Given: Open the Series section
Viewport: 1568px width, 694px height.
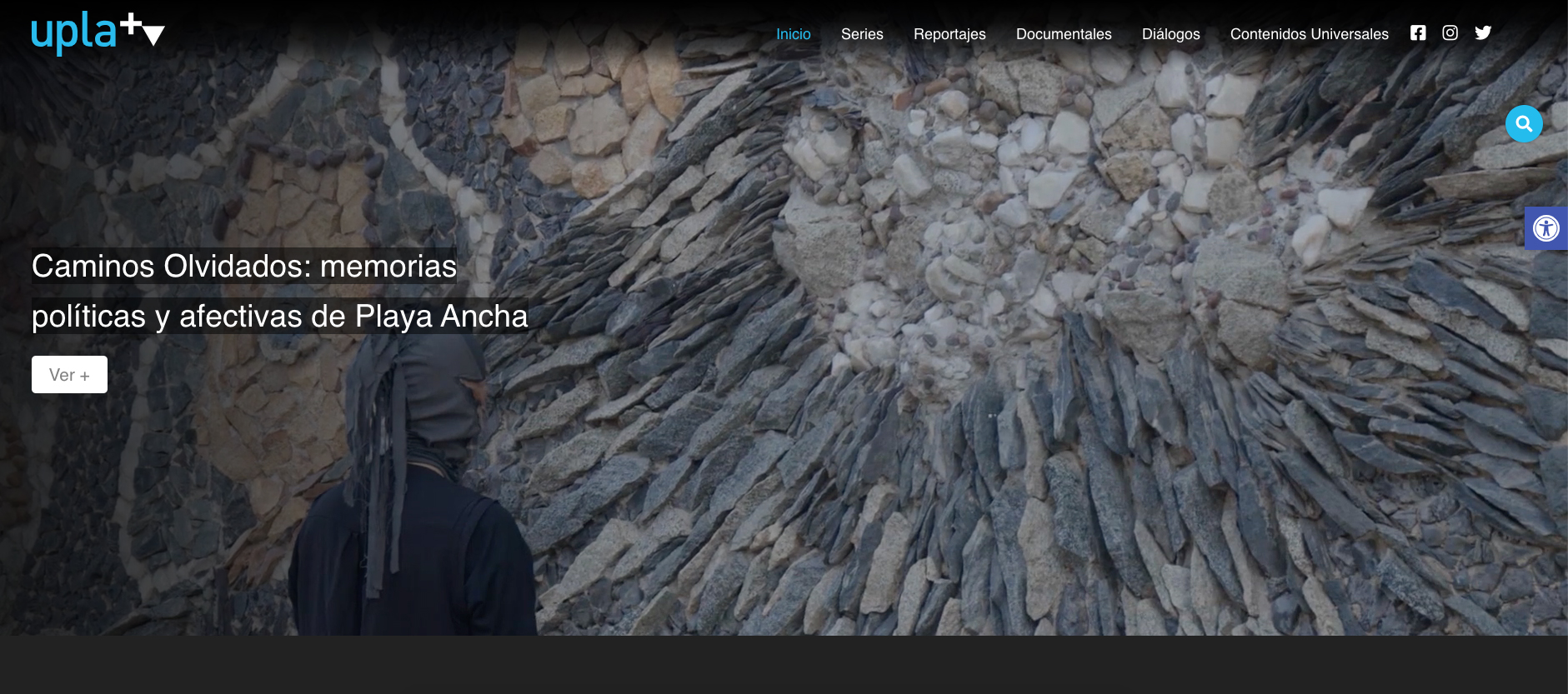Looking at the screenshot, I should pos(862,34).
